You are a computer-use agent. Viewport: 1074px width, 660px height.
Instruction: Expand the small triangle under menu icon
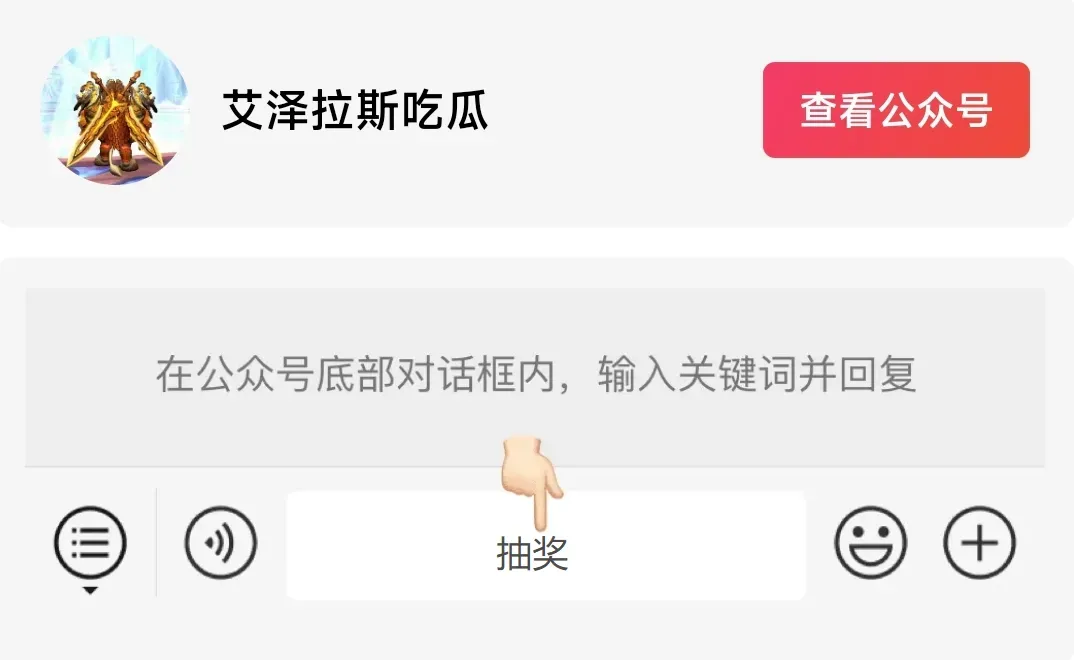pos(90,590)
